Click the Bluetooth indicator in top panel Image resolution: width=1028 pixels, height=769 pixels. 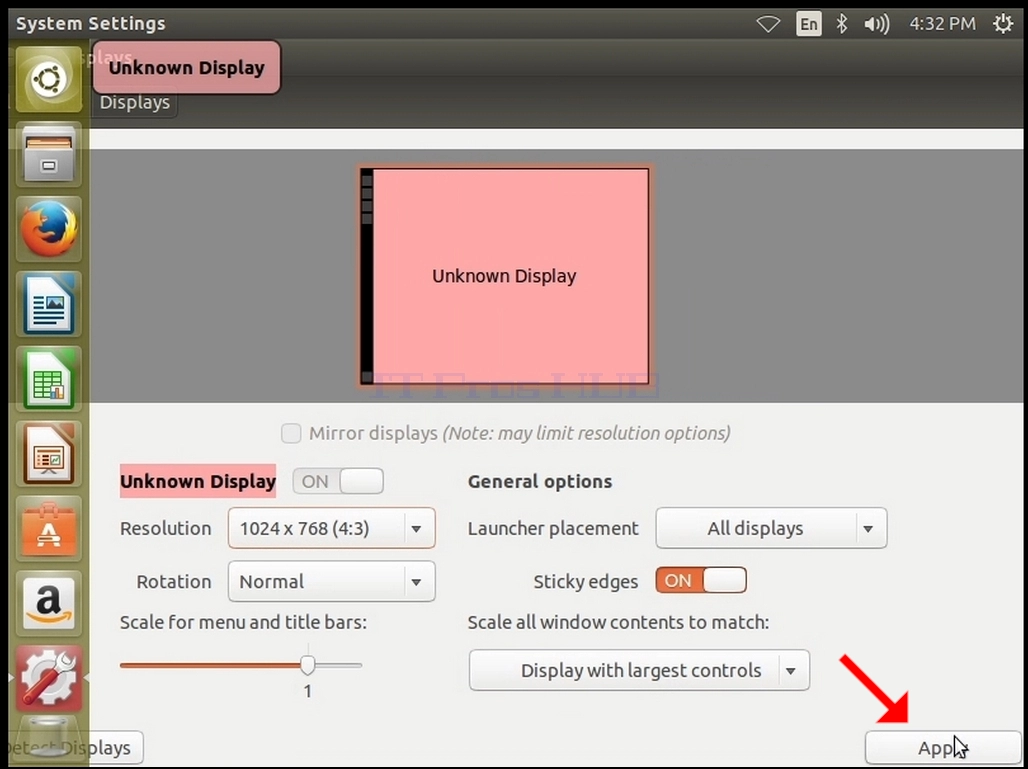click(841, 24)
